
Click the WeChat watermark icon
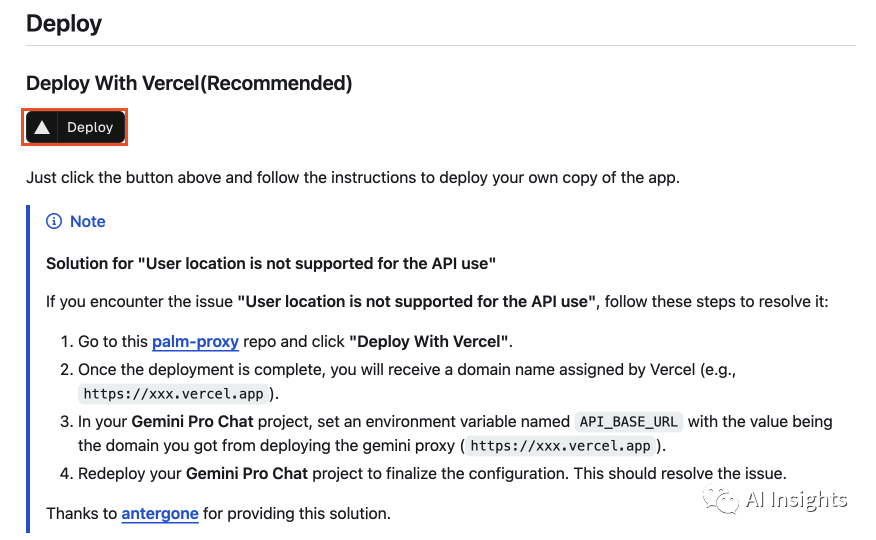coord(720,499)
